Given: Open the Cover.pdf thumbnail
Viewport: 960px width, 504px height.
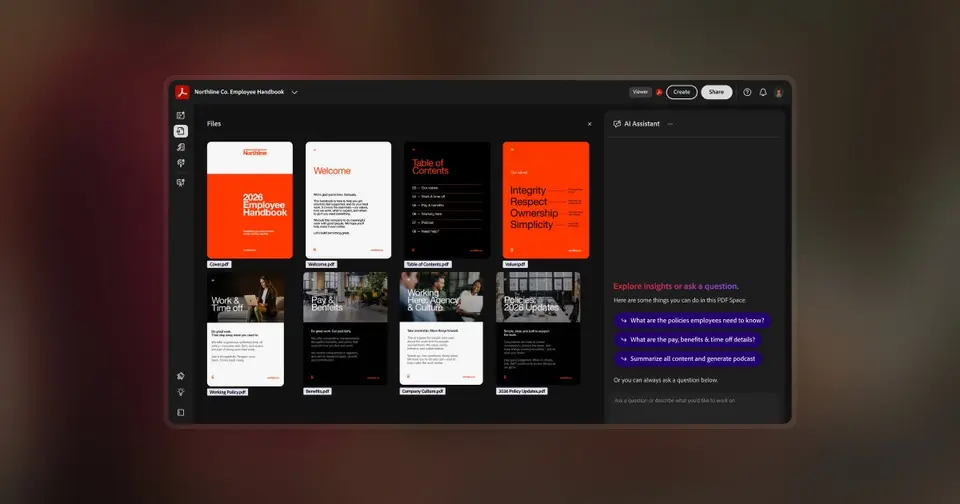Looking at the screenshot, I should (x=250, y=200).
